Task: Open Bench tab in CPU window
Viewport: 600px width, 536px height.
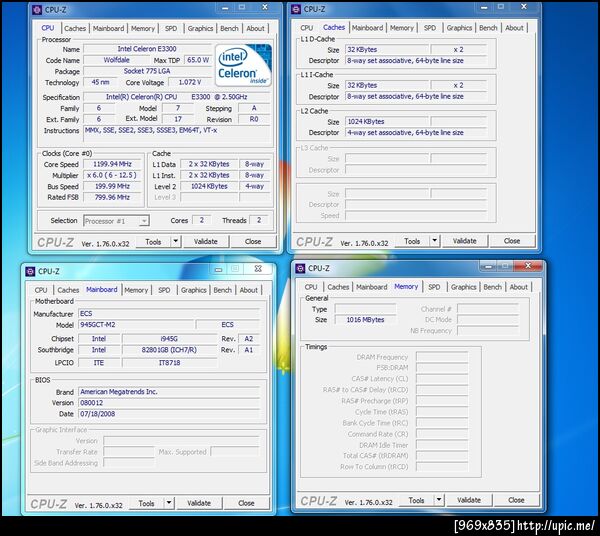Action: pos(229,28)
